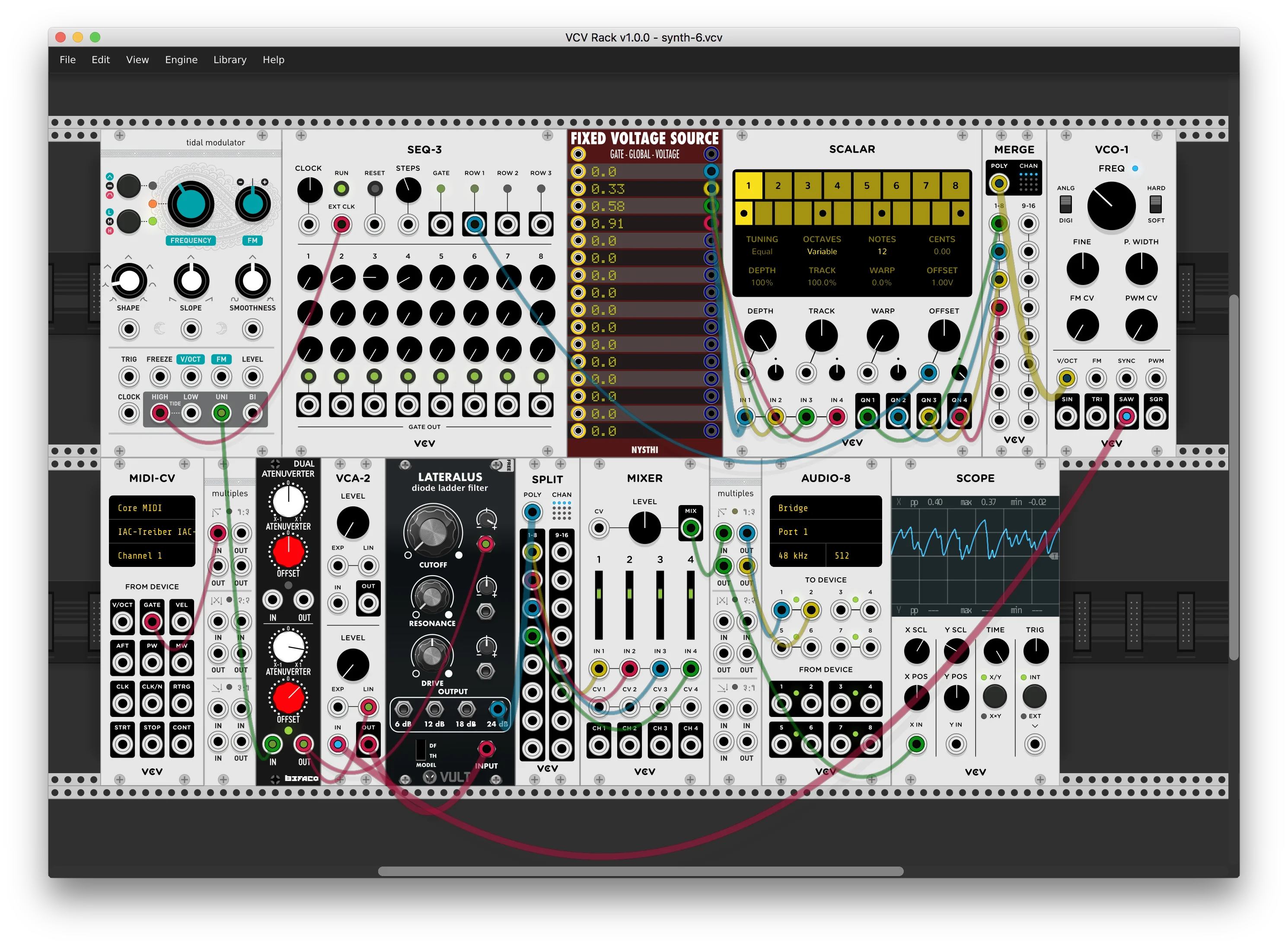Open the Core MIDI driver dropdown
Viewport: 1288px width, 947px height.
[152, 508]
